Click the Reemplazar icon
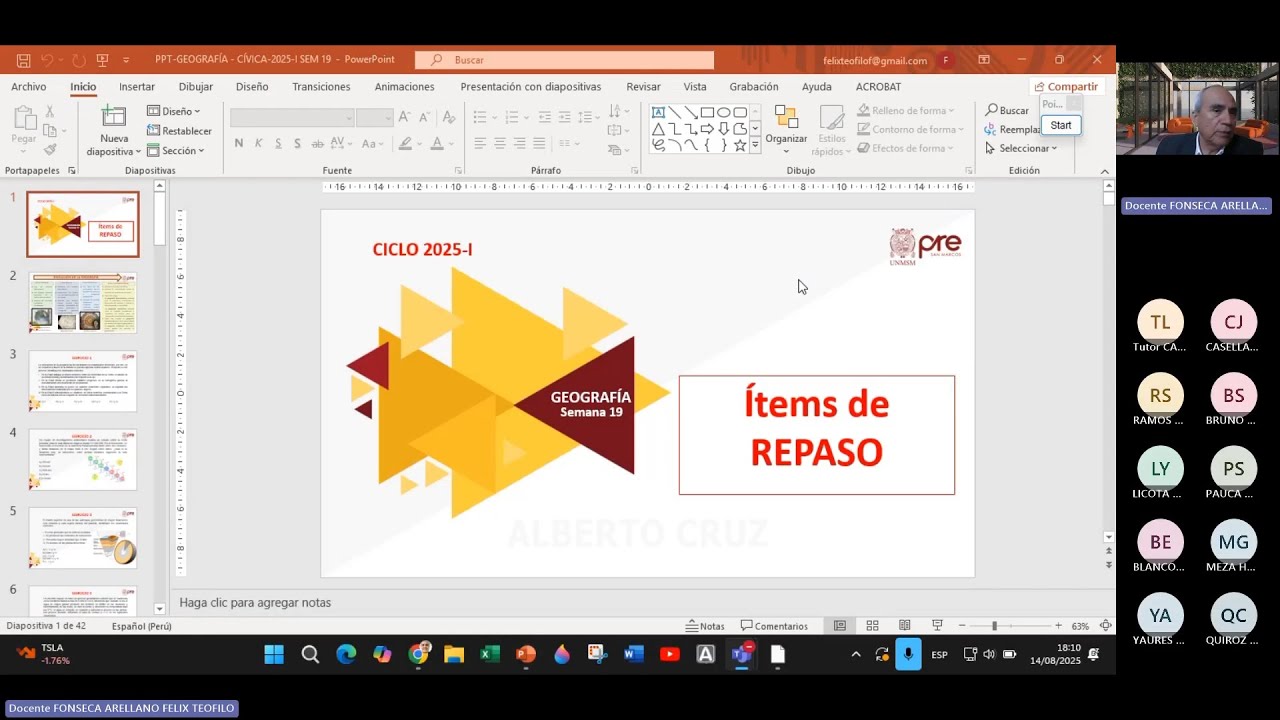This screenshot has height=720, width=1280. (x=992, y=130)
